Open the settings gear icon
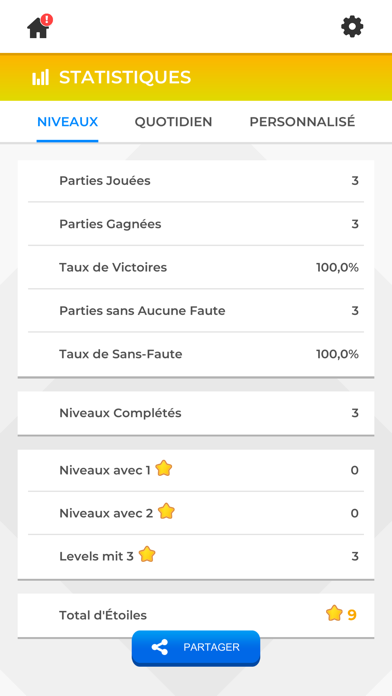 [352, 27]
